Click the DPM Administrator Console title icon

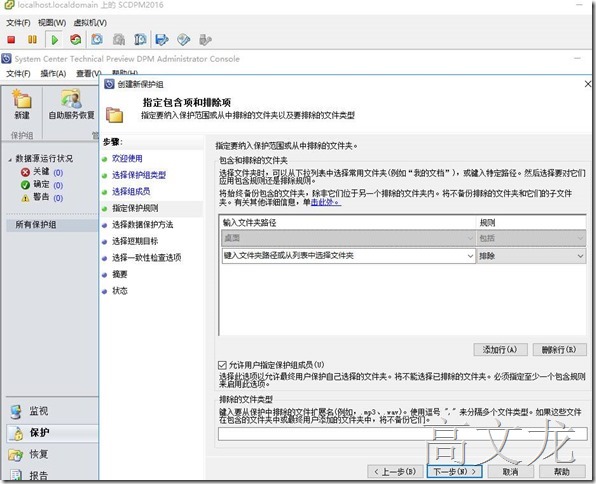tap(6, 59)
